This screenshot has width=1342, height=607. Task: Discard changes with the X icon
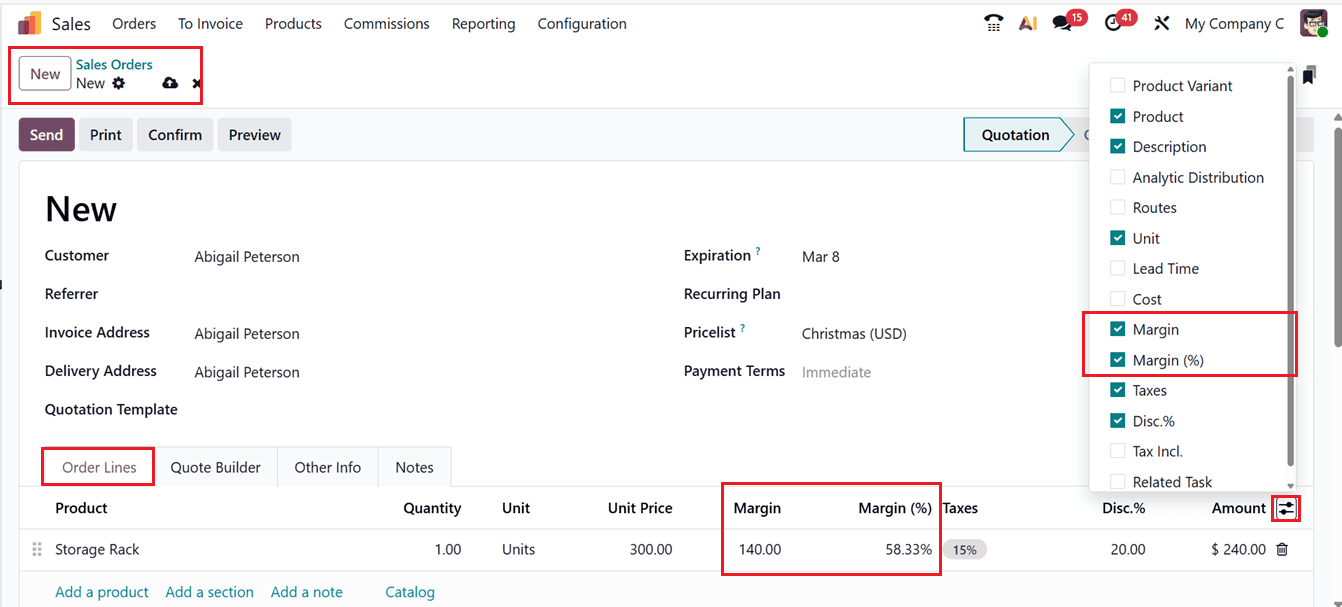pos(195,84)
